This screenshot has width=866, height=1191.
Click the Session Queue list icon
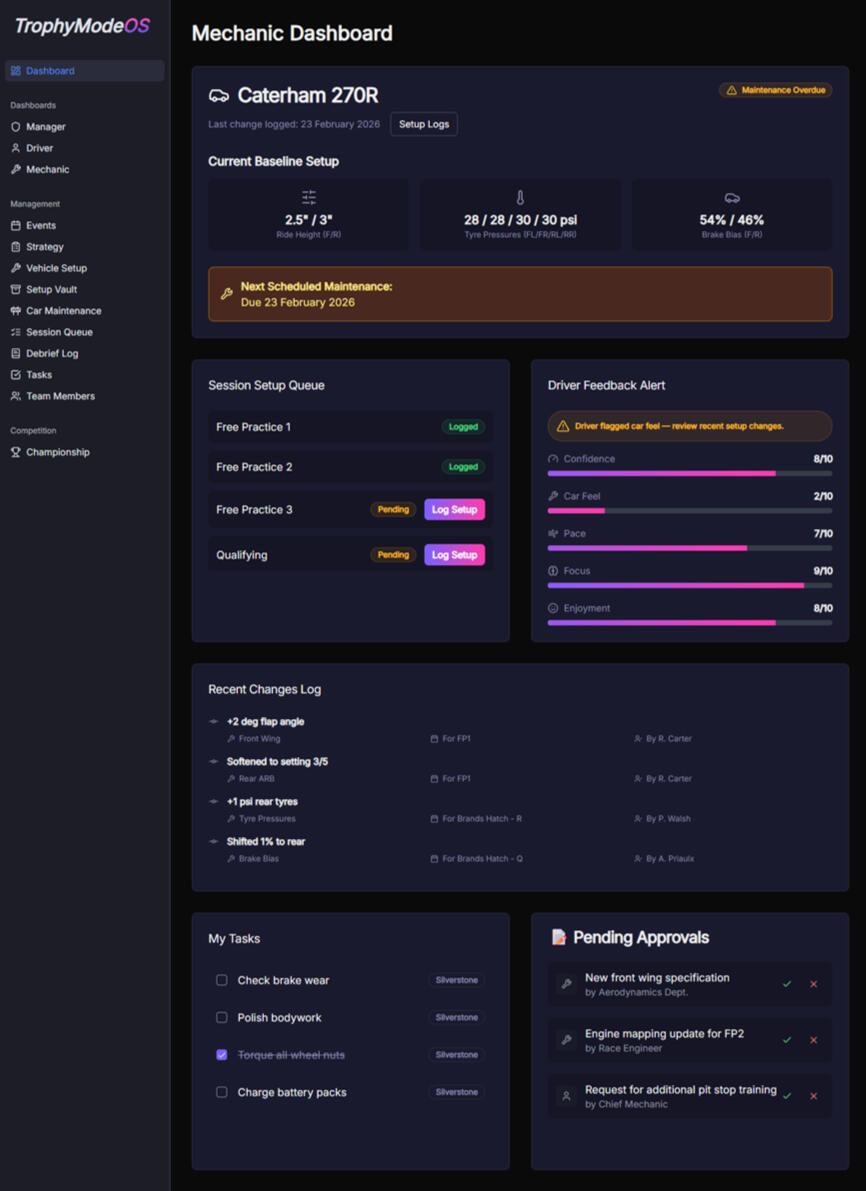pos(15,332)
